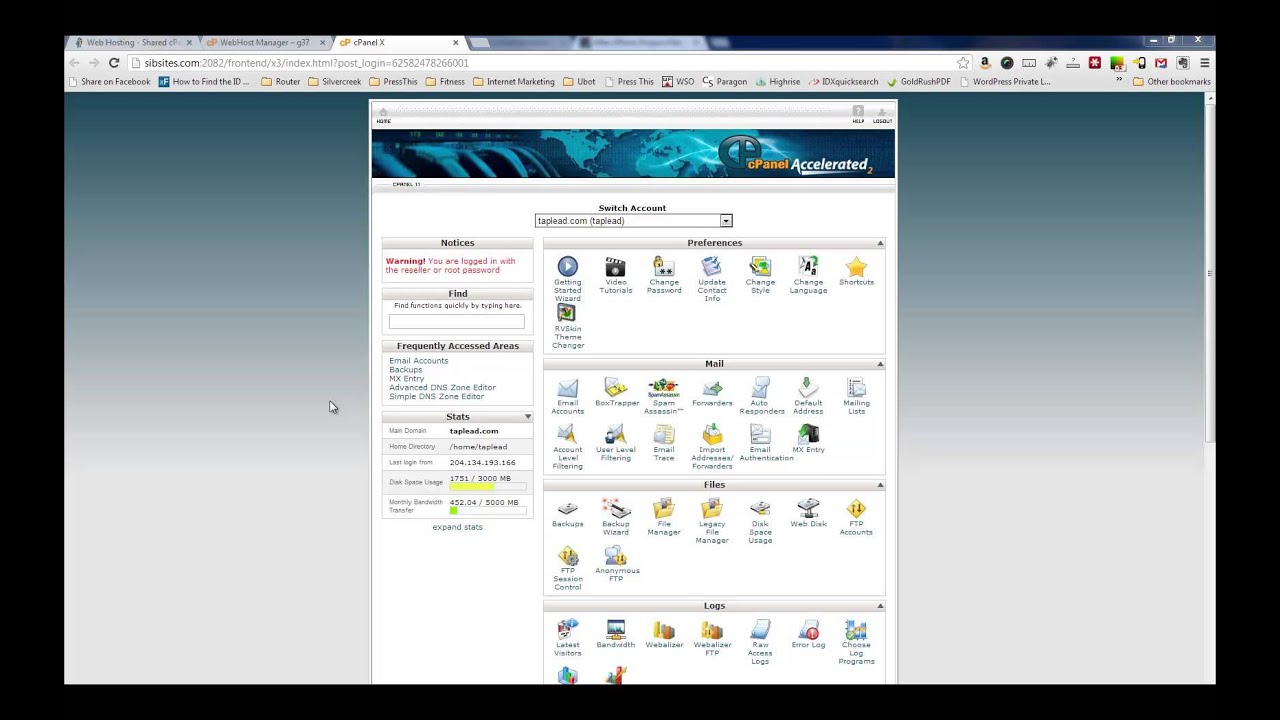Open the Getting Started Wizard icon
The height and width of the screenshot is (720, 1280).
(x=567, y=267)
